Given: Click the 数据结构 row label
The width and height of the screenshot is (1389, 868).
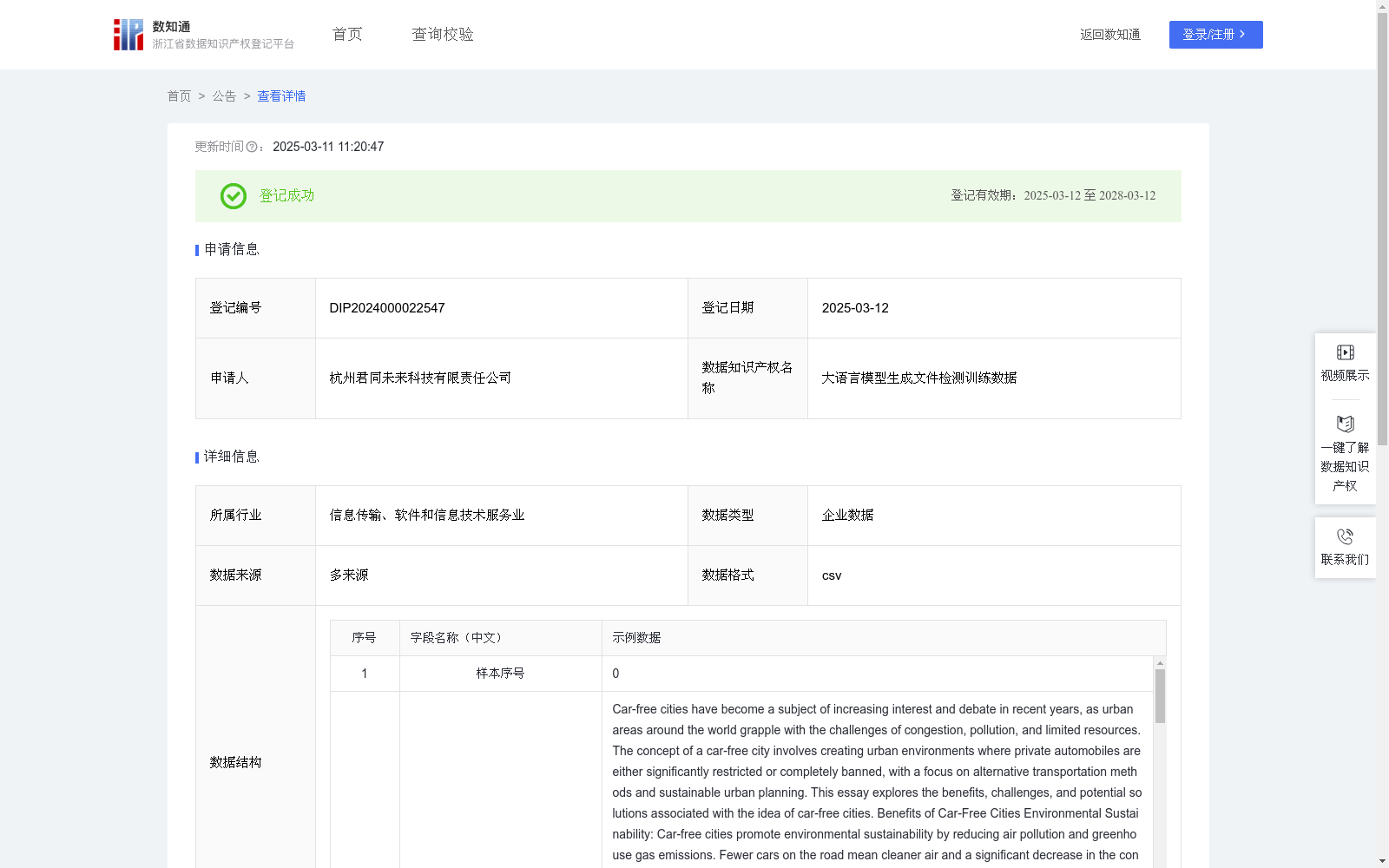Looking at the screenshot, I should pos(235,763).
